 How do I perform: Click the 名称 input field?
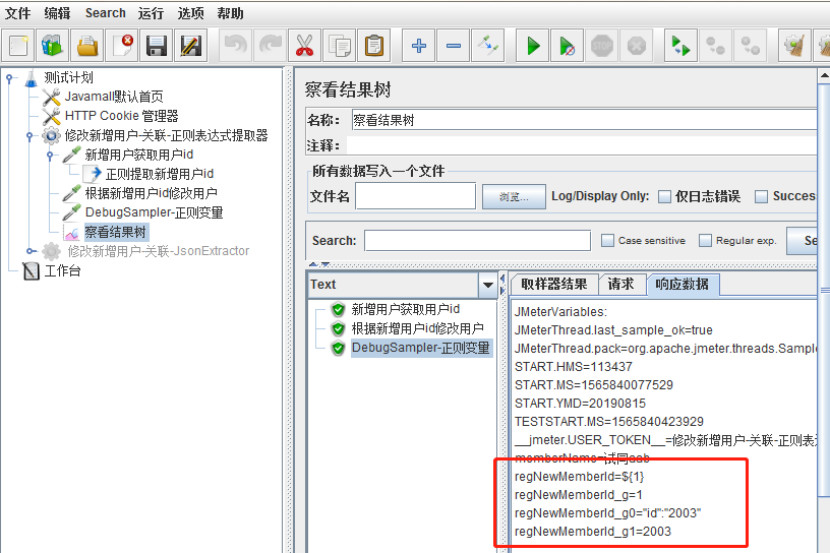585,120
